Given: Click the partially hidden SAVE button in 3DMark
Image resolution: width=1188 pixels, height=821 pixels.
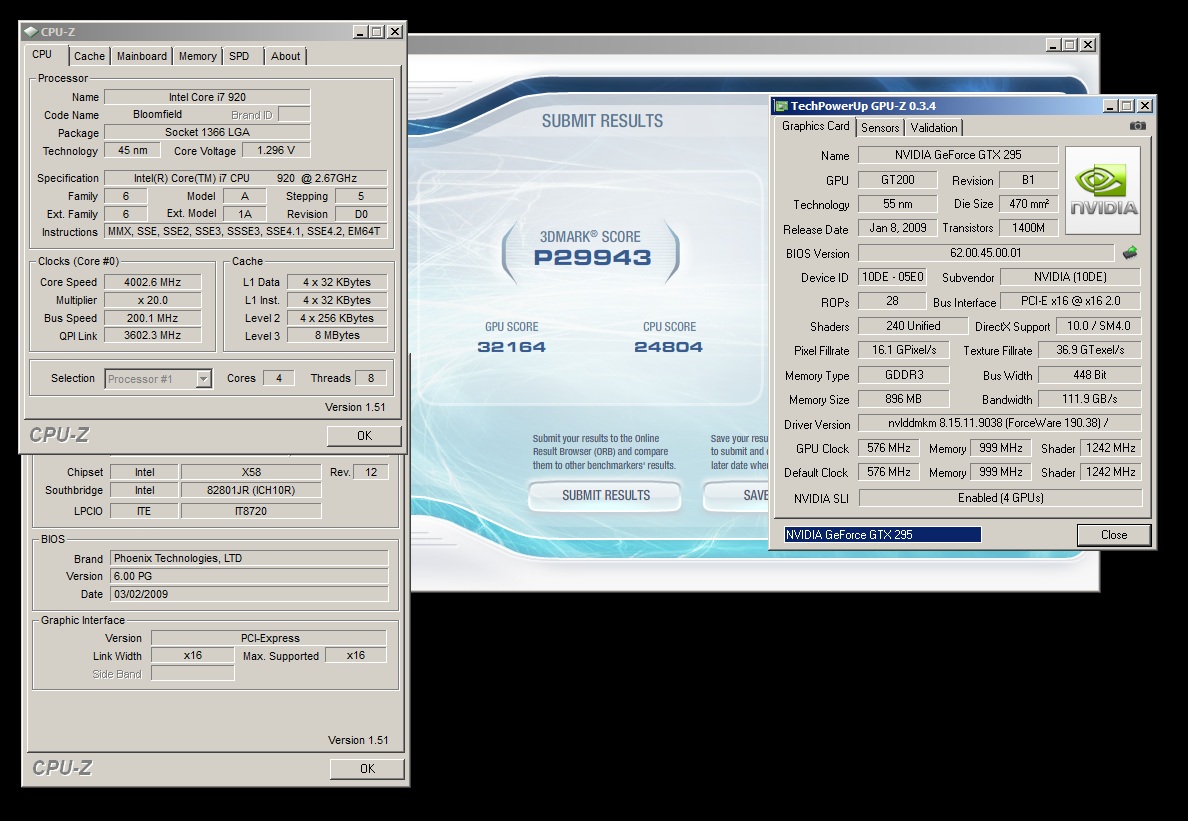Looking at the screenshot, I should 736,495.
